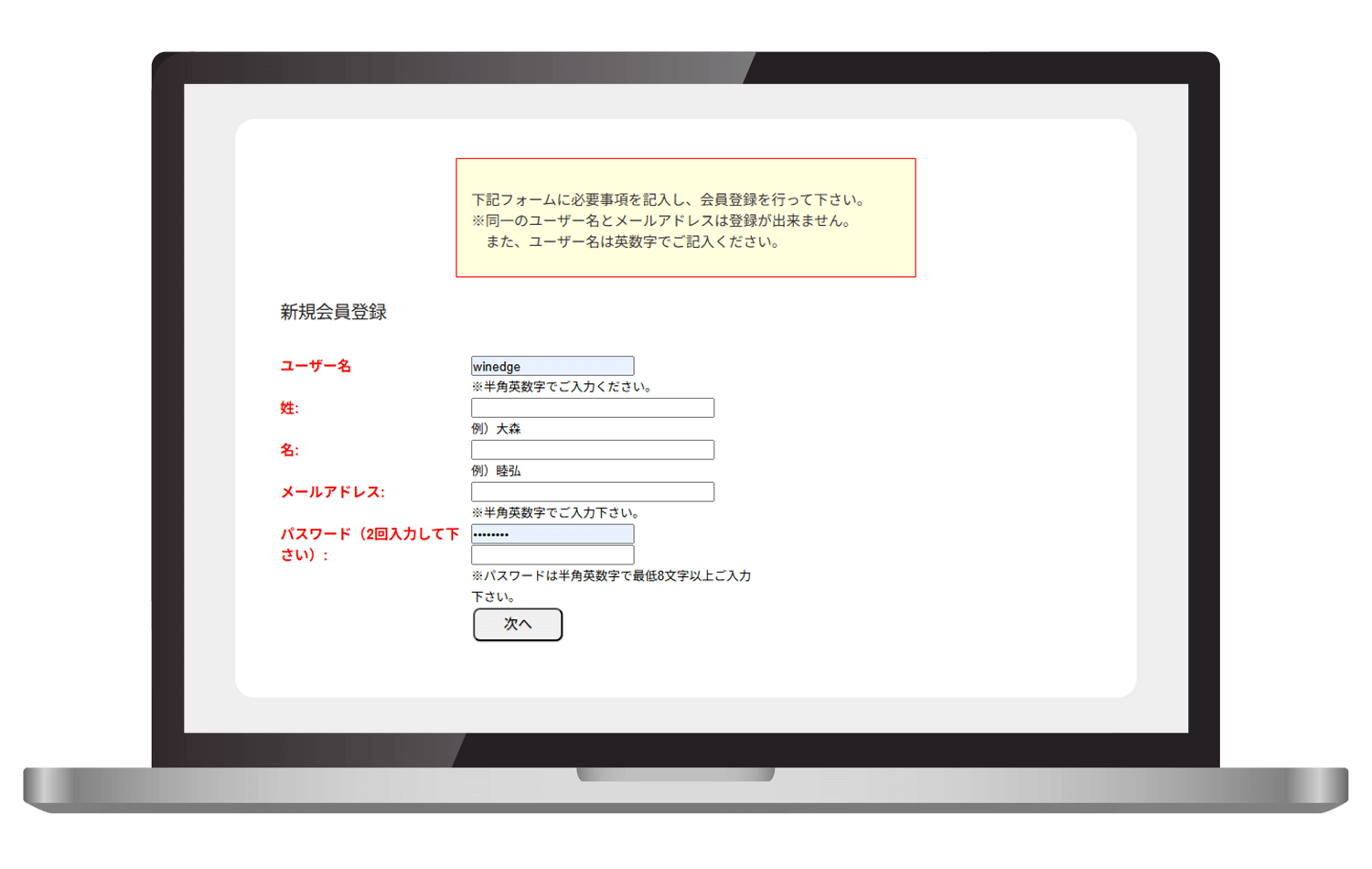Click the red 名: label
Screen dimensions: 1372x869
[x=289, y=450]
